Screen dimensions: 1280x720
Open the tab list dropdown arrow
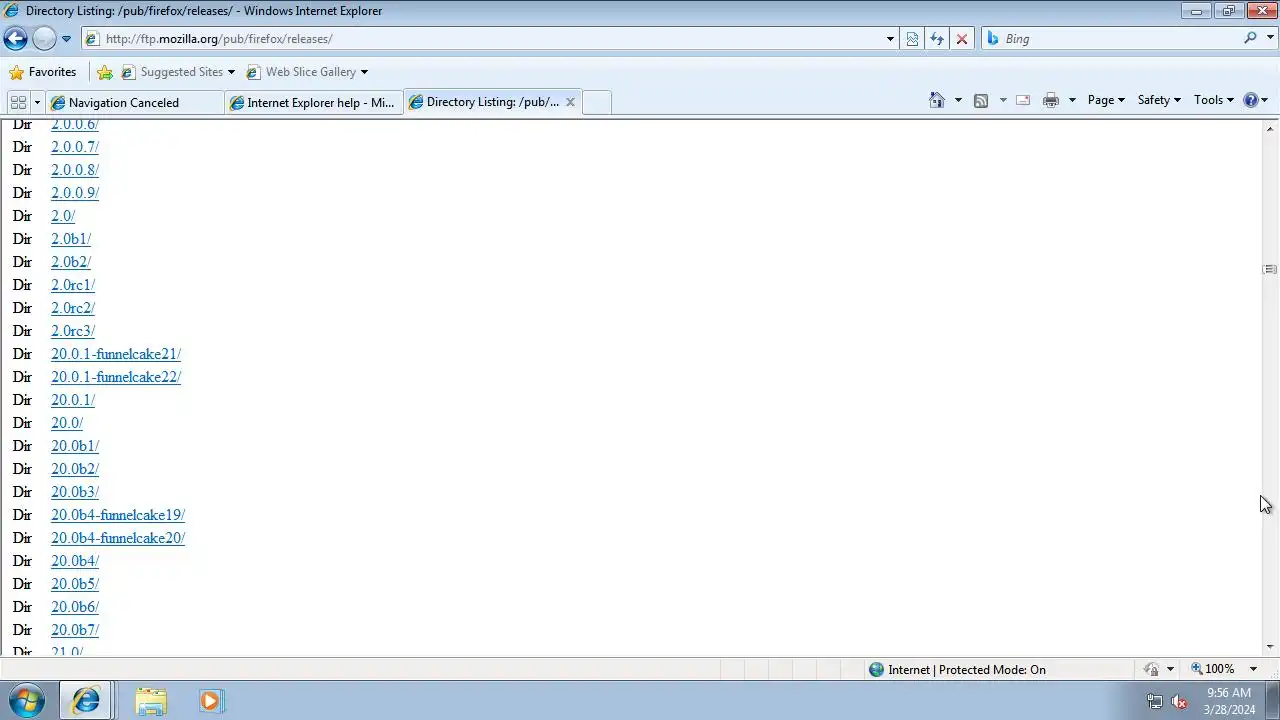tap(37, 102)
